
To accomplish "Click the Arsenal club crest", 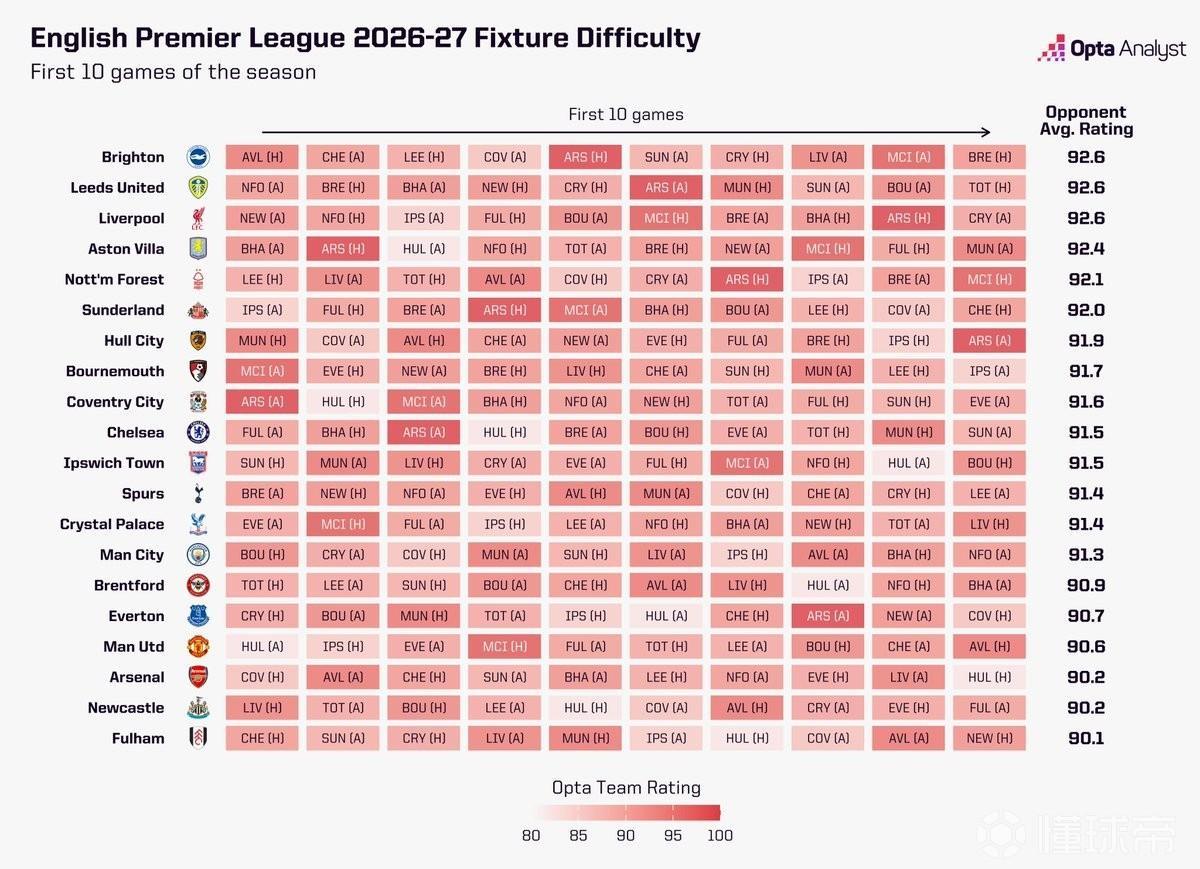I will tap(198, 677).
